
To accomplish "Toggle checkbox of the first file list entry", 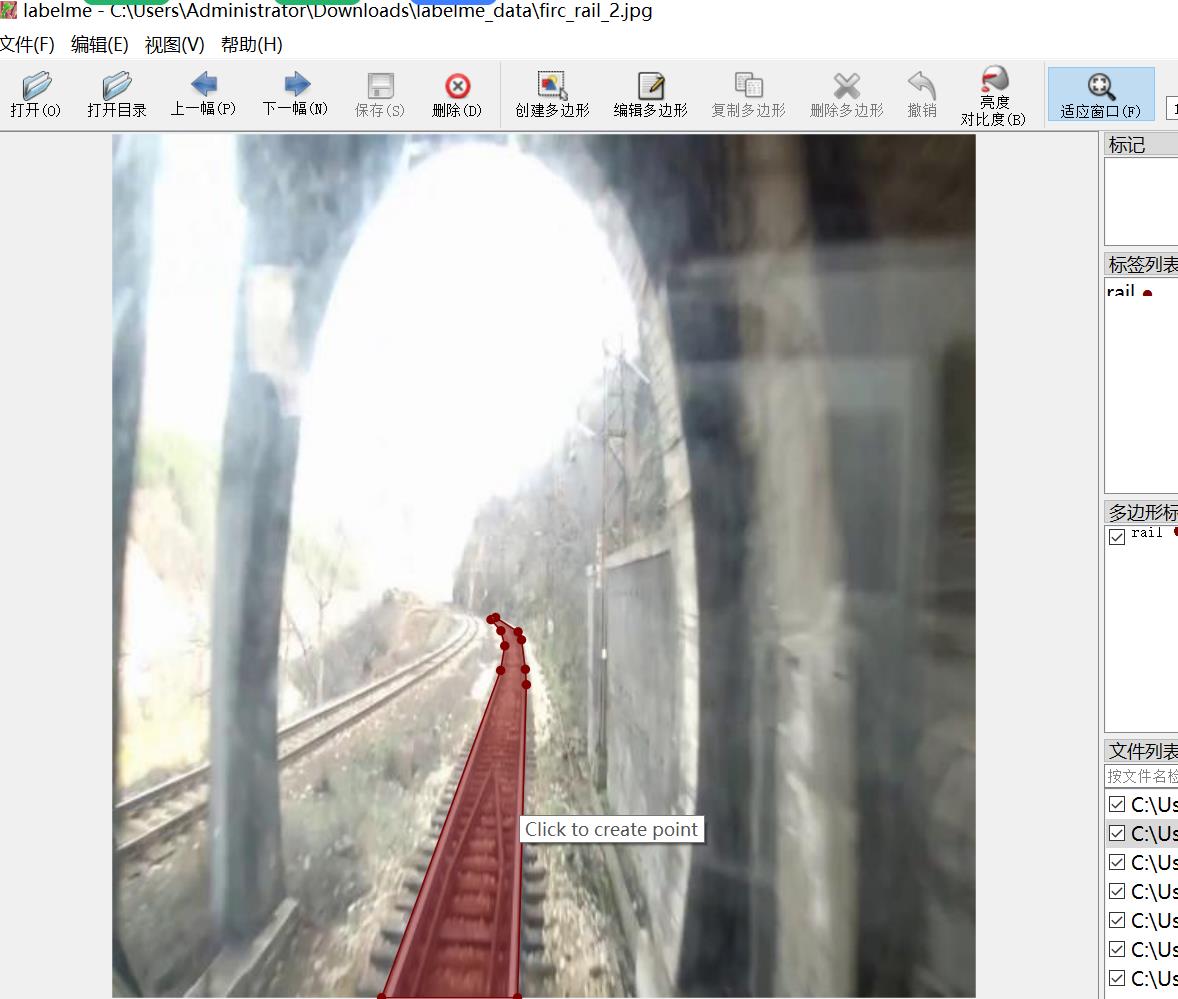I will coord(1117,804).
